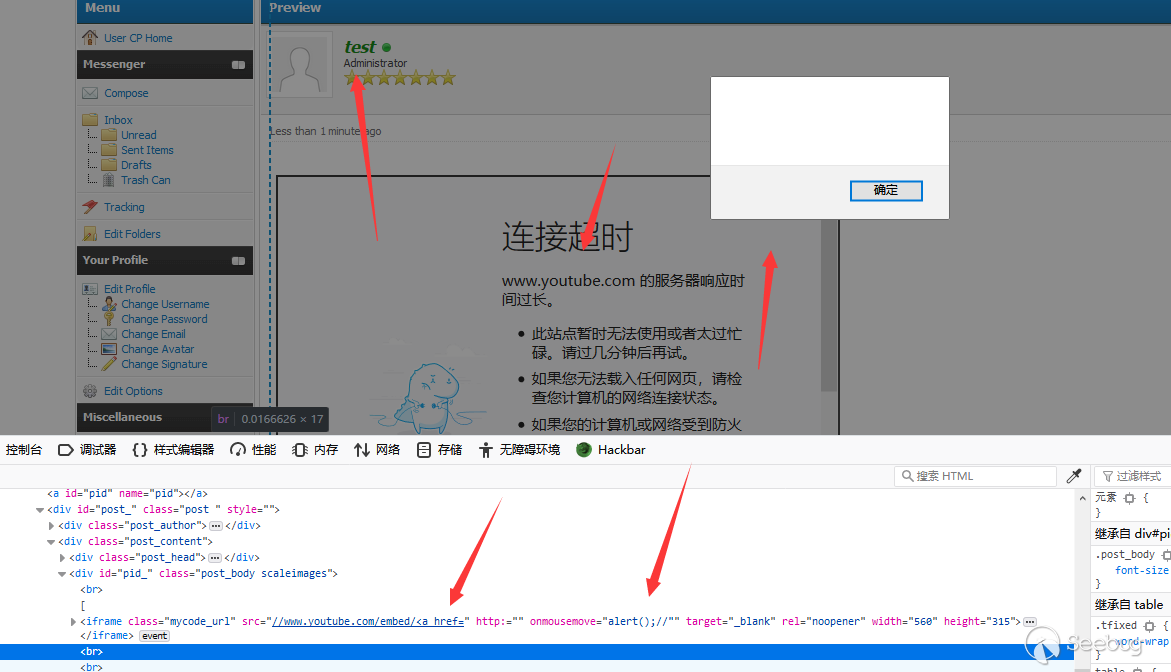This screenshot has width=1171, height=672.
Task: Click the magnifier icon in the HTML search box
Action: 907,476
